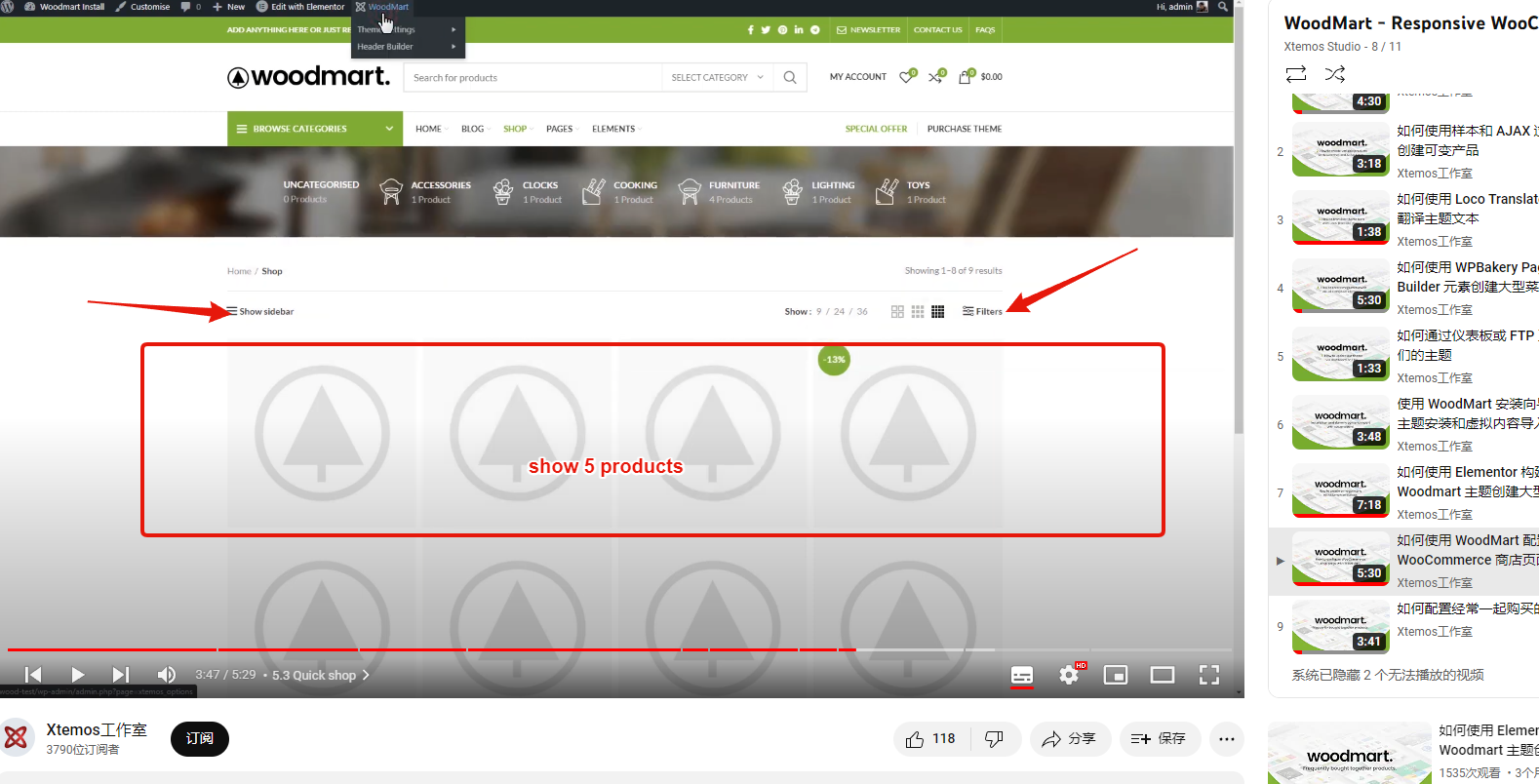Expand the Filters panel
Viewport: 1539px width, 784px height.
[x=982, y=312]
